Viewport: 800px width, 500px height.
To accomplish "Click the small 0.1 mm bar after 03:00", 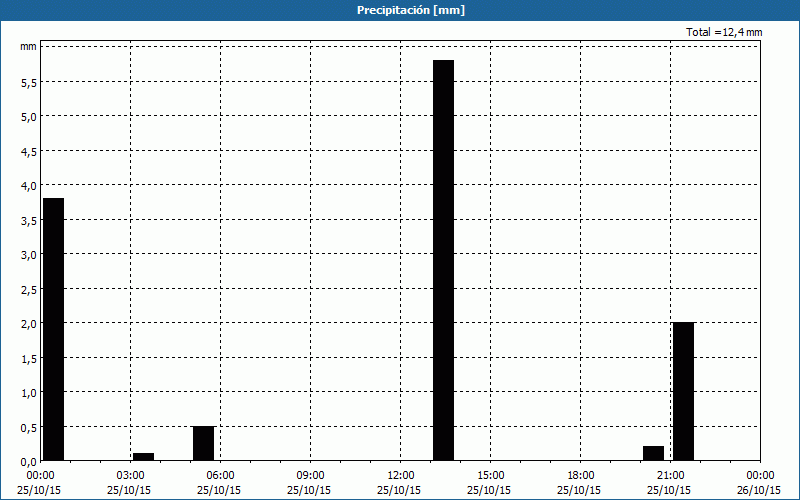I will point(143,457).
